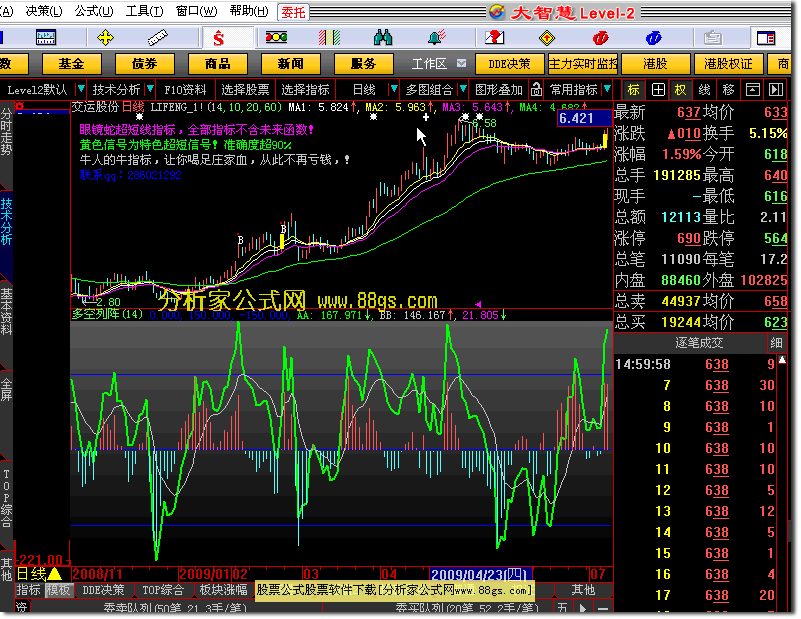The image size is (801, 619).
Task: Switch to the 全屏 side tab
Action: click(6, 390)
